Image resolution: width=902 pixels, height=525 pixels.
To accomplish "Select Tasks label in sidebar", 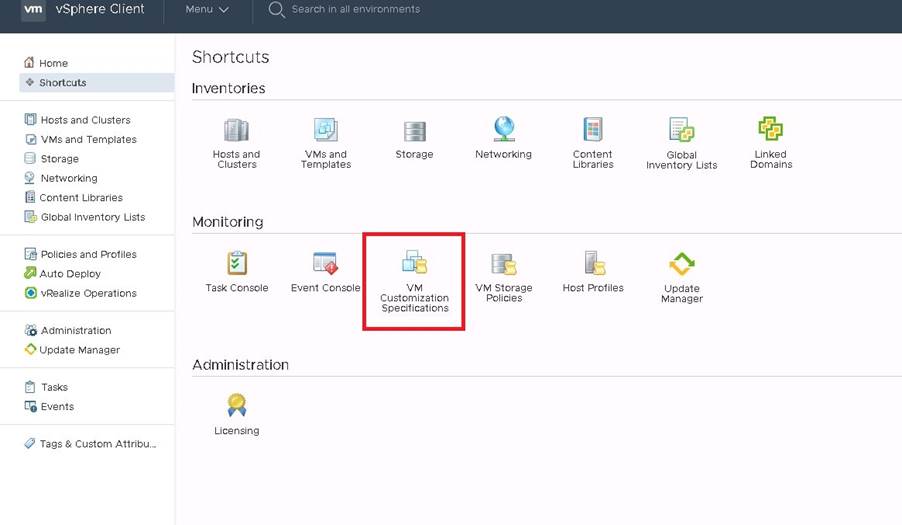I will tap(55, 387).
